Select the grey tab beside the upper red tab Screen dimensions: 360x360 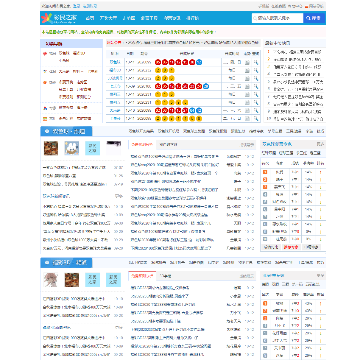click(x=168, y=145)
